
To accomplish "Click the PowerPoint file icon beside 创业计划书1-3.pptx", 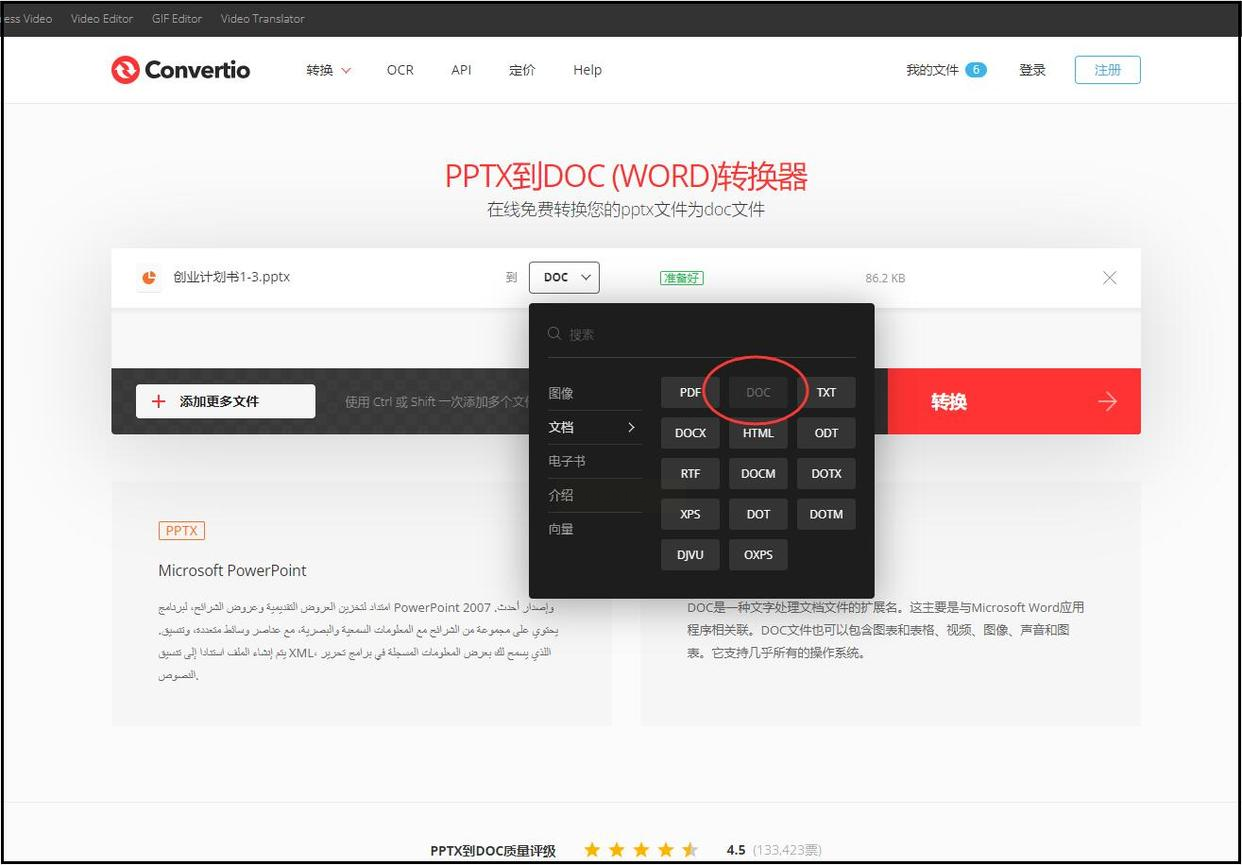I will tap(149, 278).
